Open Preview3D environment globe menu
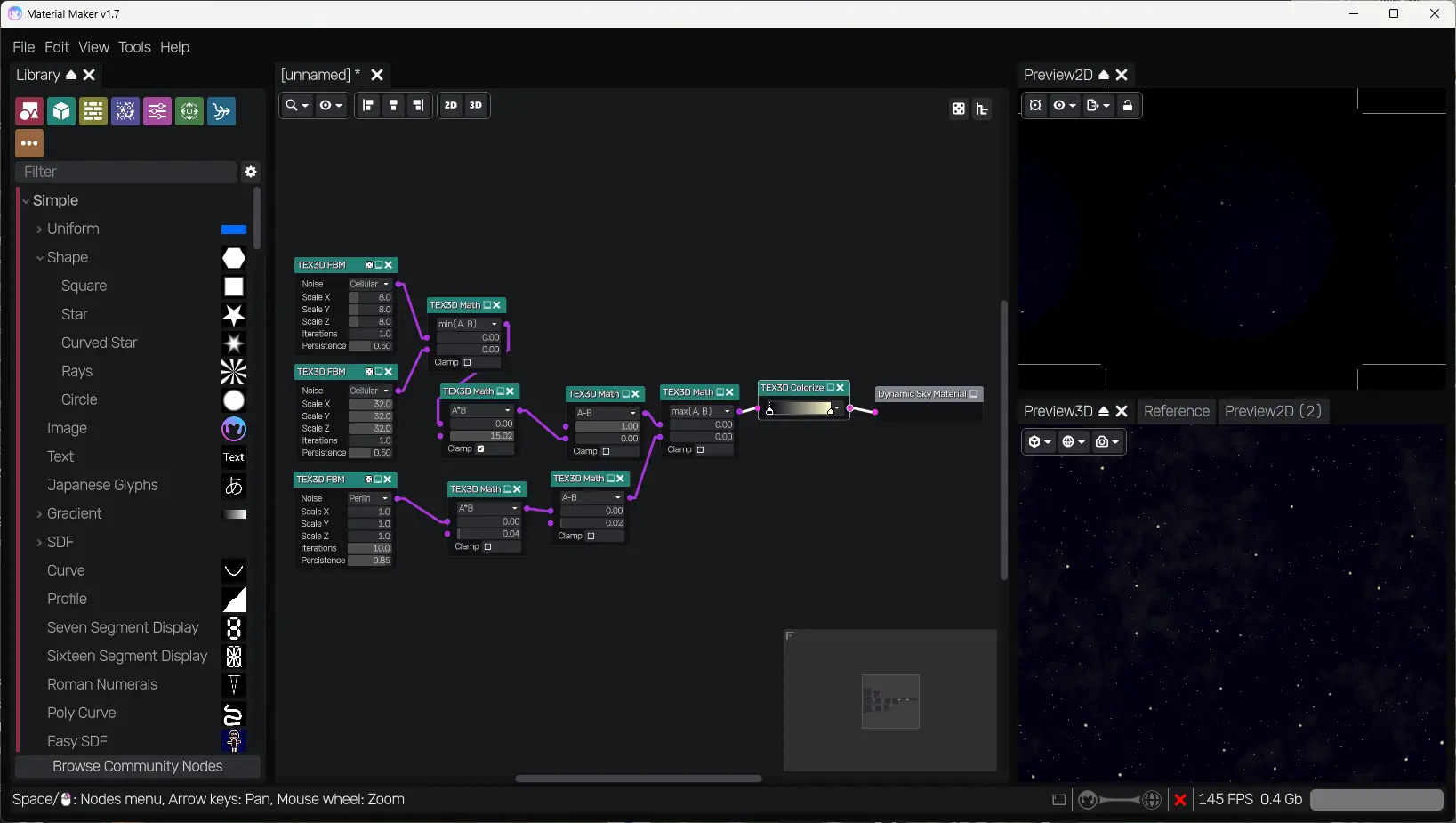Viewport: 1456px width, 823px height. 1074,441
